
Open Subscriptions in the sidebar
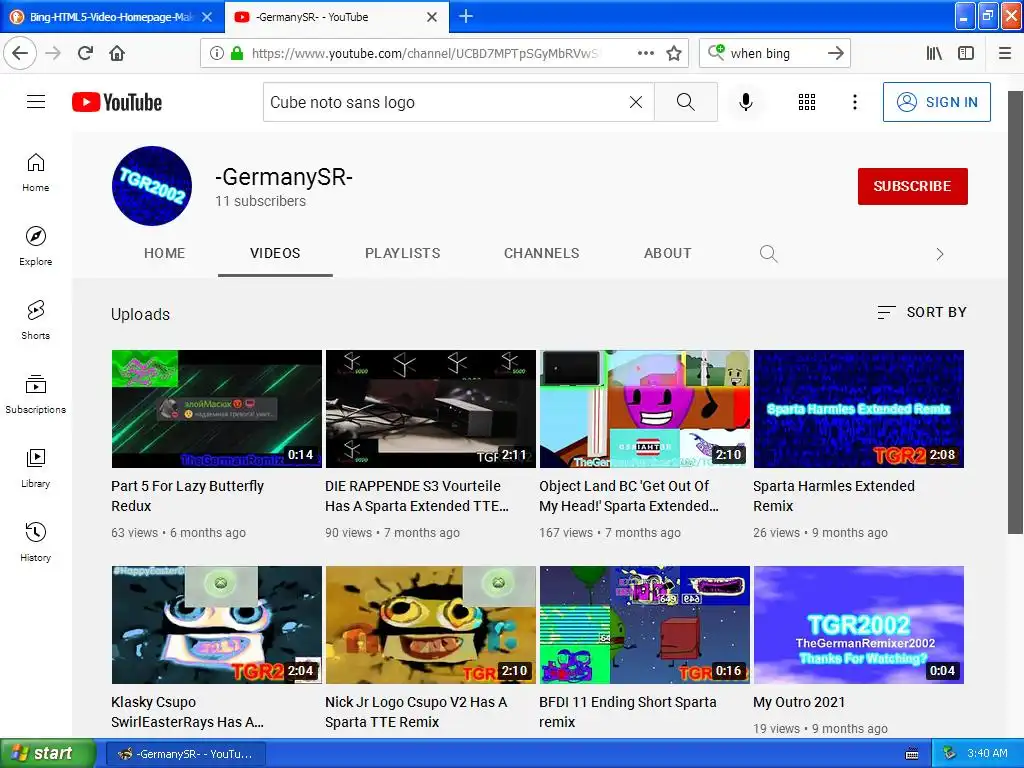pyautogui.click(x=36, y=394)
